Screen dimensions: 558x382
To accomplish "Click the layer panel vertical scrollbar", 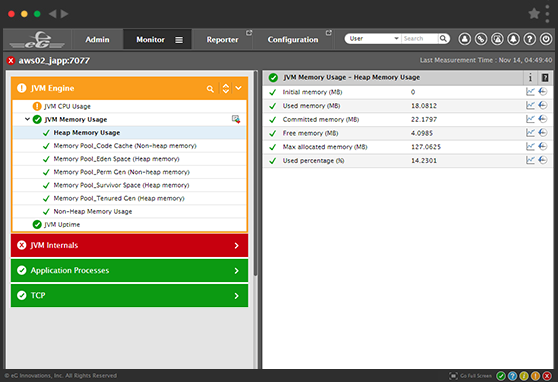I will pos(255,173).
